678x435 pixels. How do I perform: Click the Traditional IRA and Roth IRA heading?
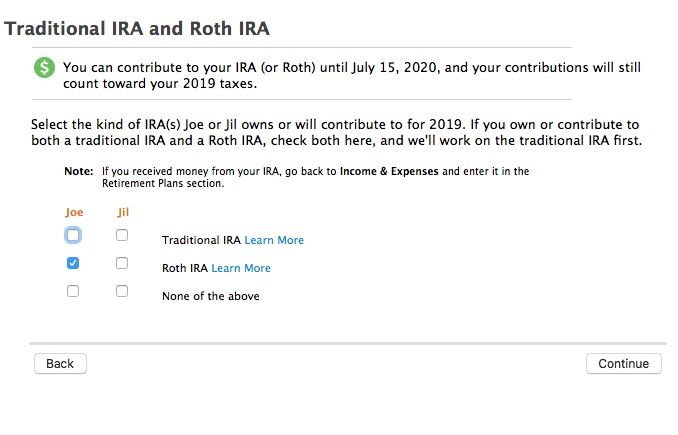(137, 28)
